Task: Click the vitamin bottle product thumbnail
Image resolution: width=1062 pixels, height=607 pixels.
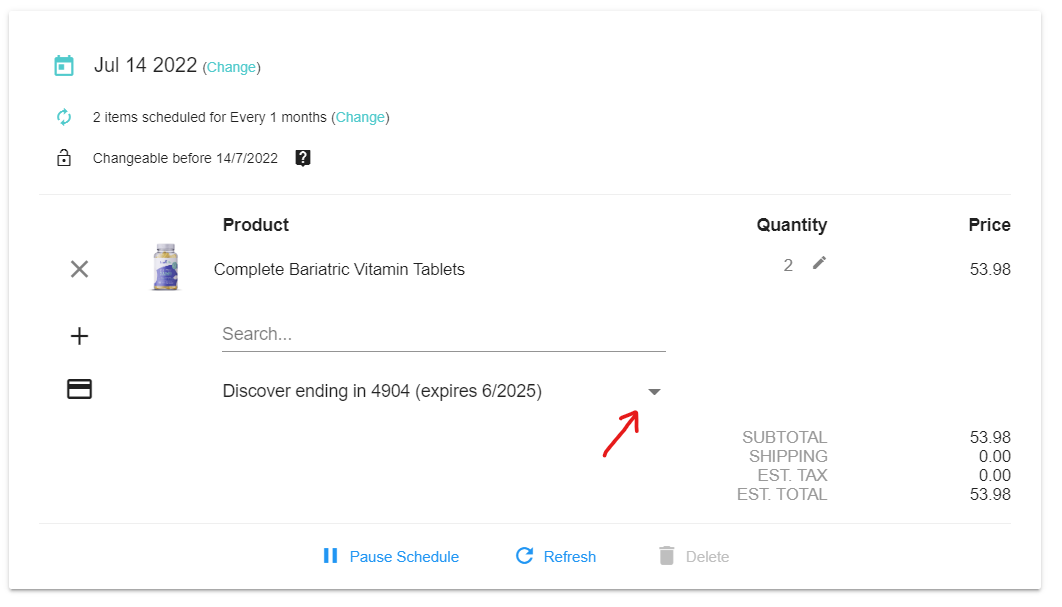Action: 165,268
